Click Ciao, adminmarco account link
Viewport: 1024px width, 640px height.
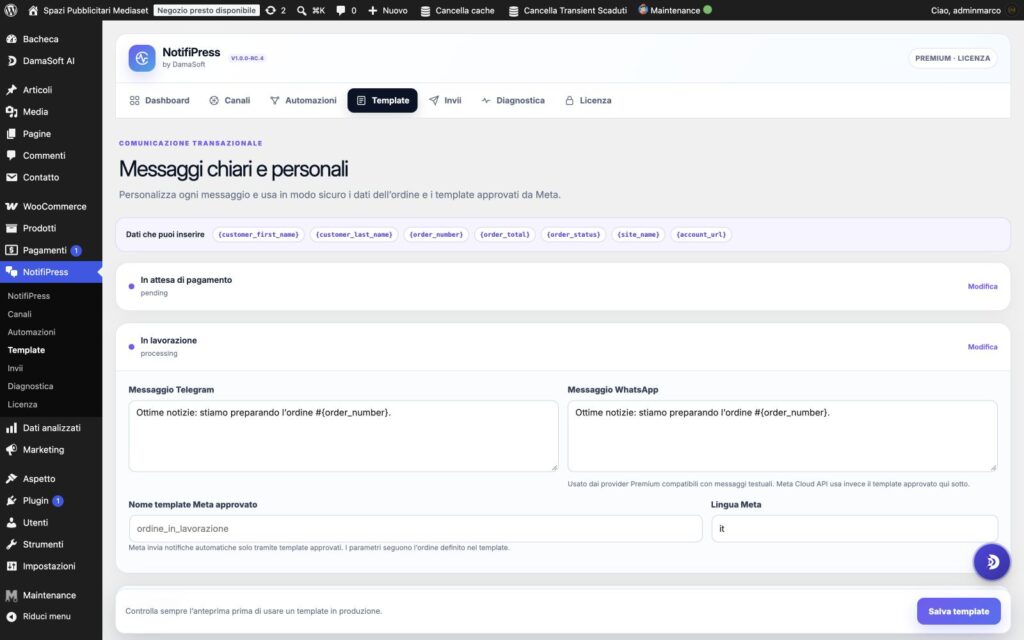click(965, 10)
